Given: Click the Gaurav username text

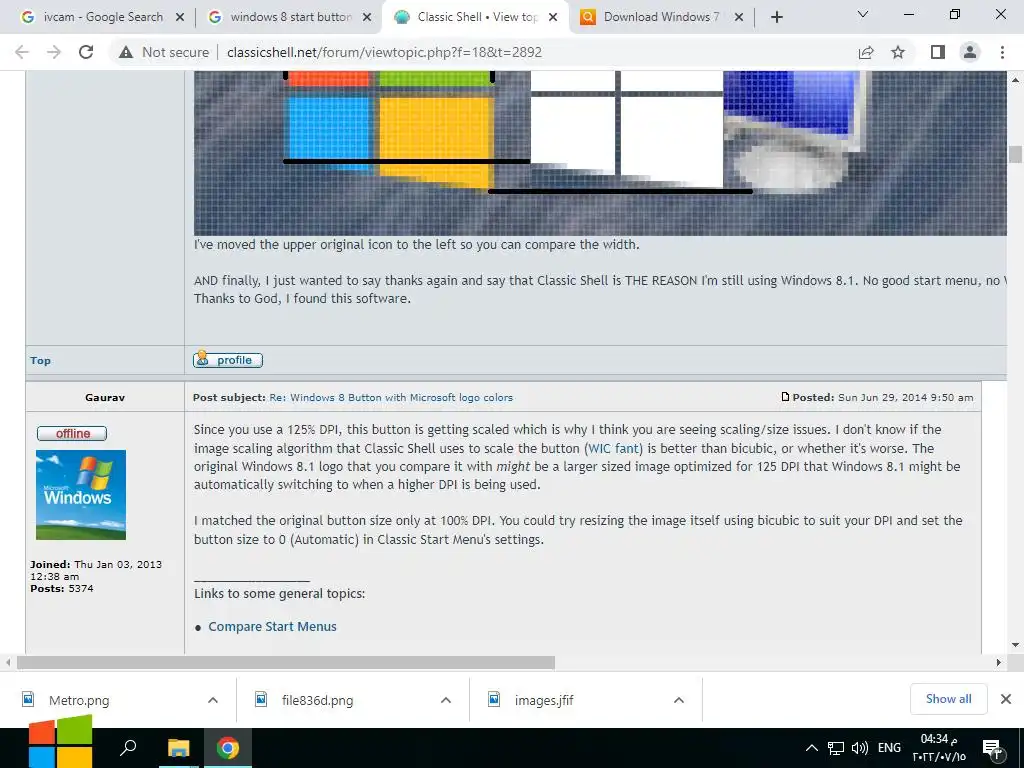Looking at the screenshot, I should point(105,397).
